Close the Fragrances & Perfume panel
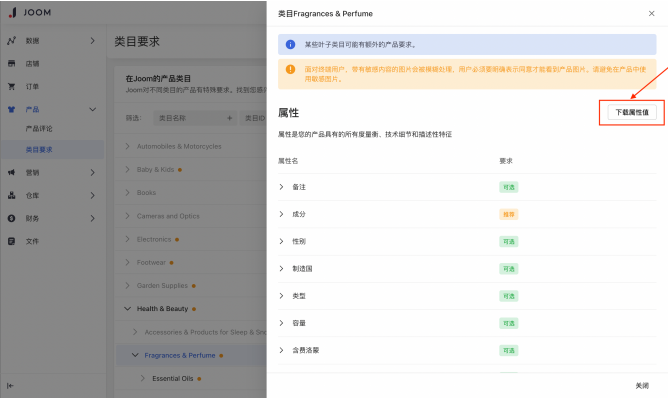669x401 pixels. coord(651,14)
